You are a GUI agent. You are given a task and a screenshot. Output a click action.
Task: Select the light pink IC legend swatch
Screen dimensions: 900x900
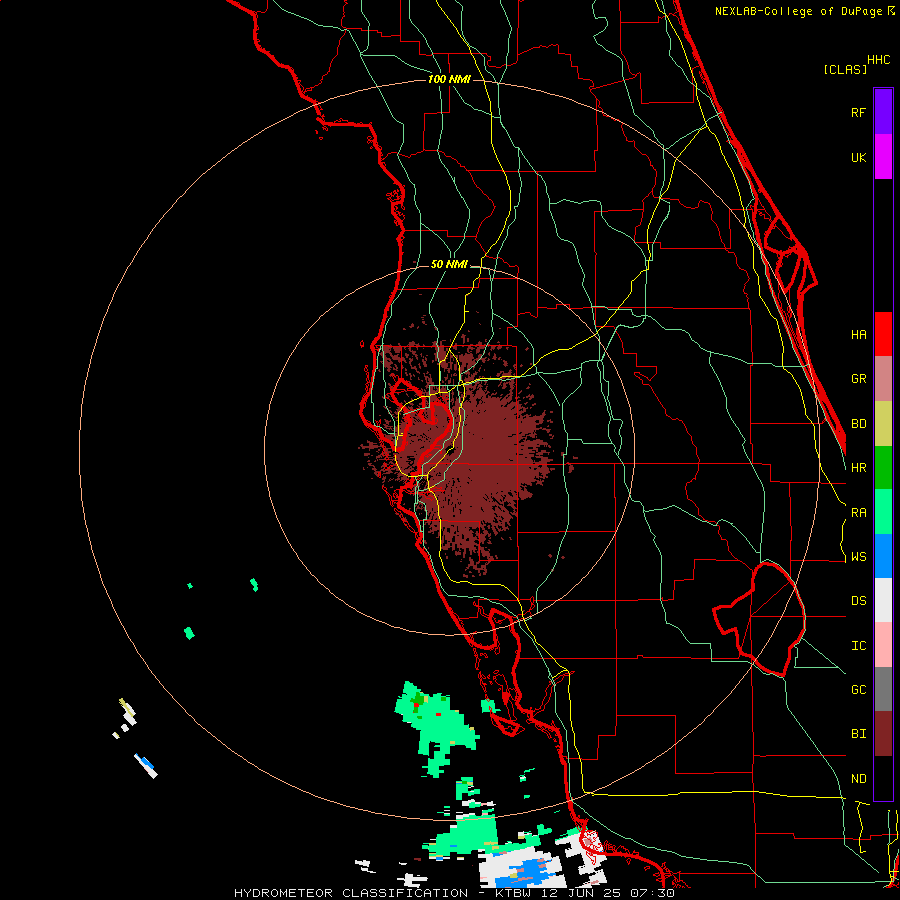click(883, 645)
